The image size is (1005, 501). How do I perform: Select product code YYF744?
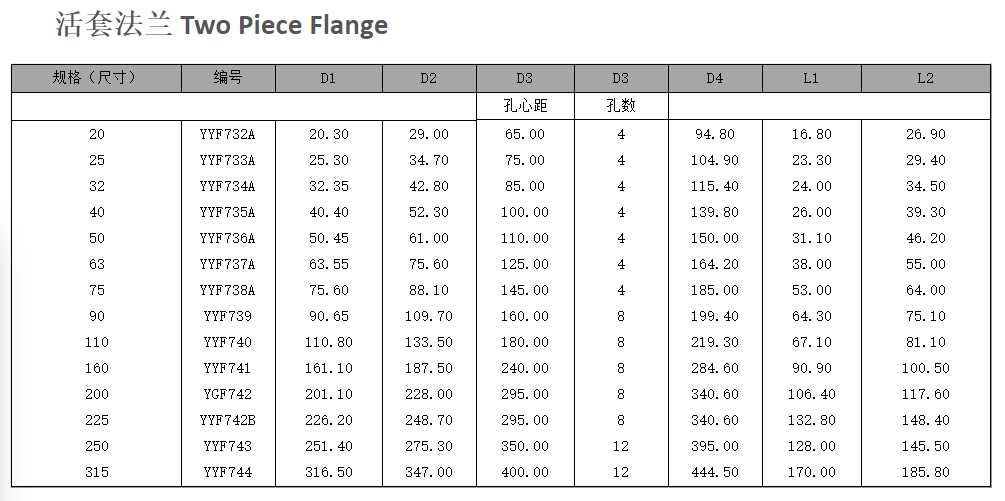[x=228, y=472]
